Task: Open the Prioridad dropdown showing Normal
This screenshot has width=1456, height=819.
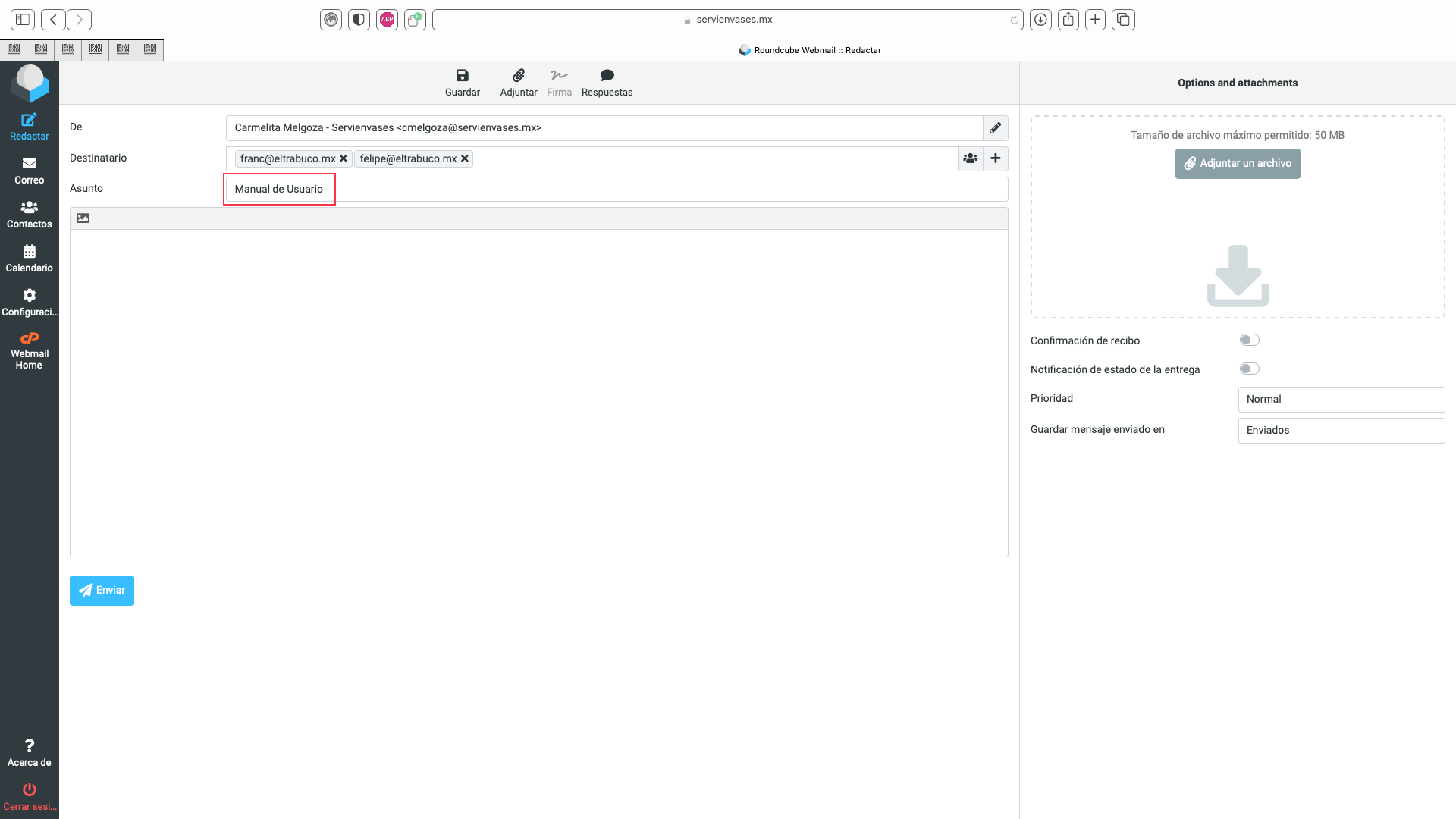Action: tap(1341, 399)
